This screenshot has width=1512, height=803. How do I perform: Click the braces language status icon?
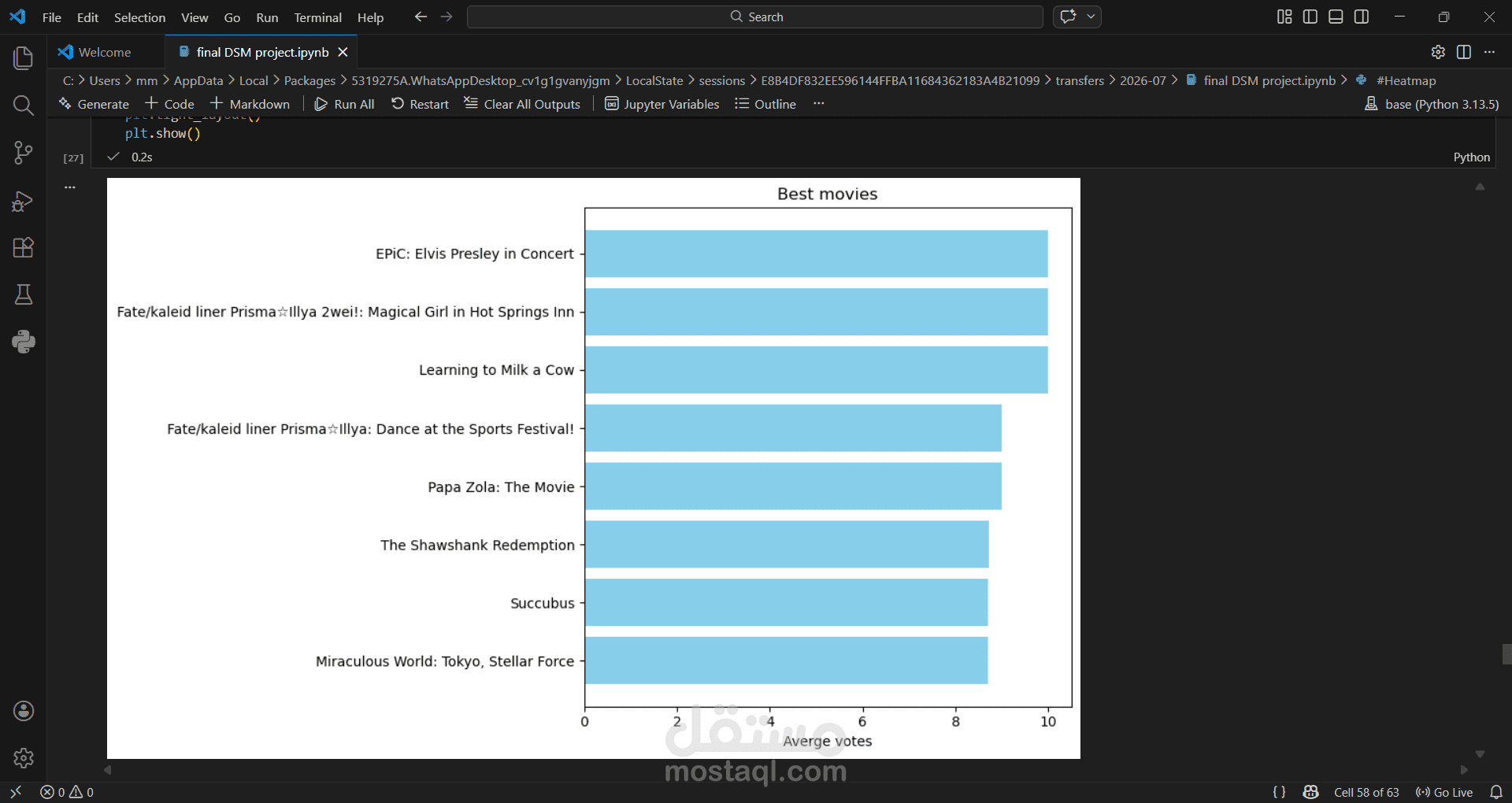pos(1279,792)
